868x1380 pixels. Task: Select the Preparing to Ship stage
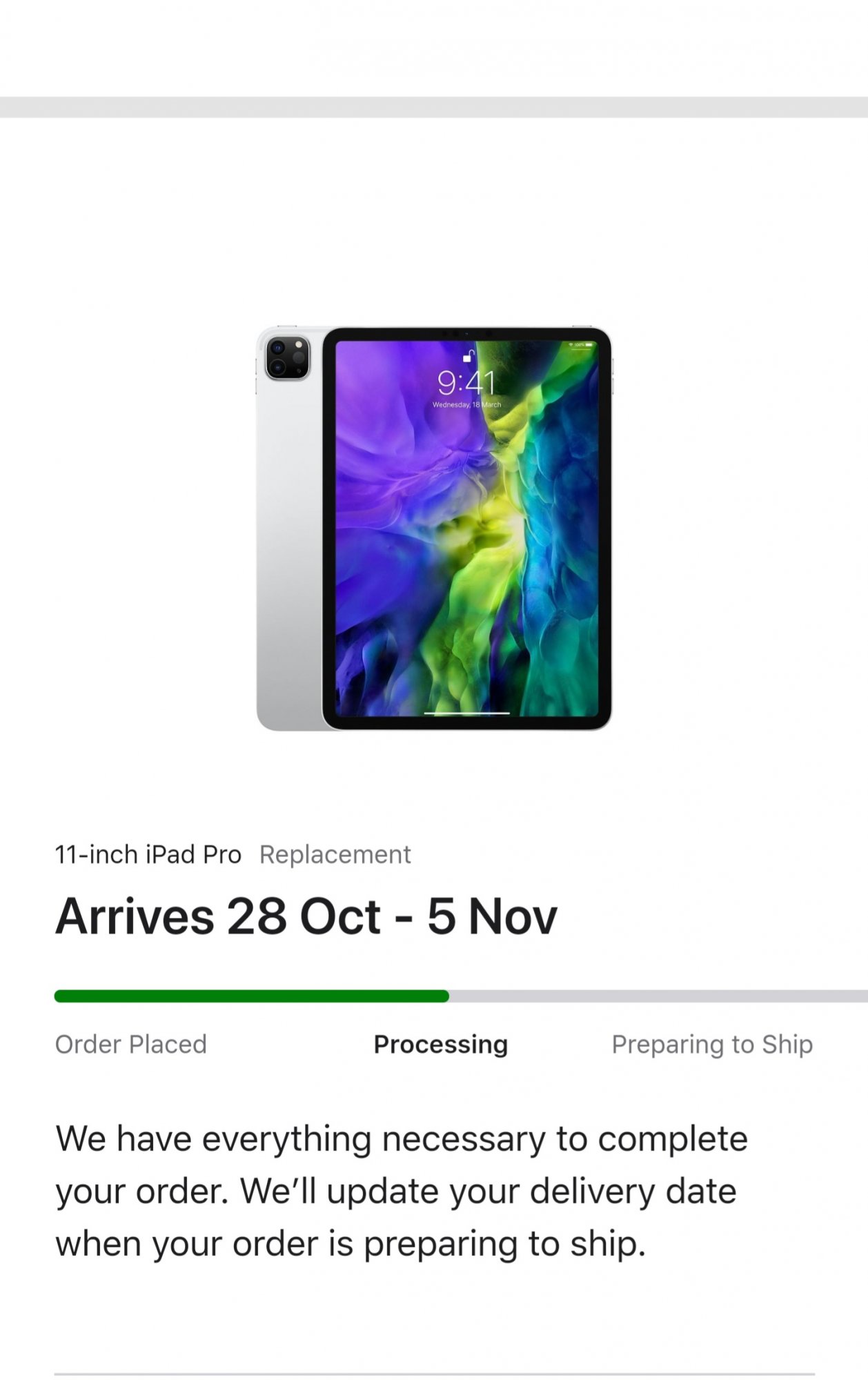(x=712, y=1045)
